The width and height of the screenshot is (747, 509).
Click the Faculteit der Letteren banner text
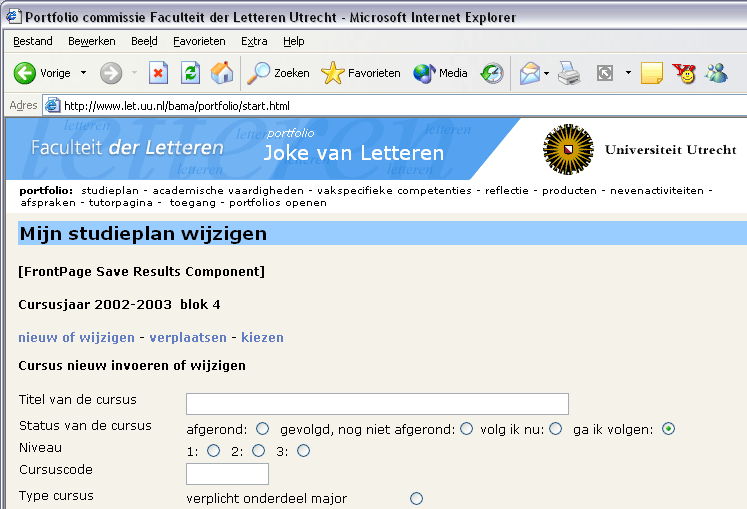127,148
